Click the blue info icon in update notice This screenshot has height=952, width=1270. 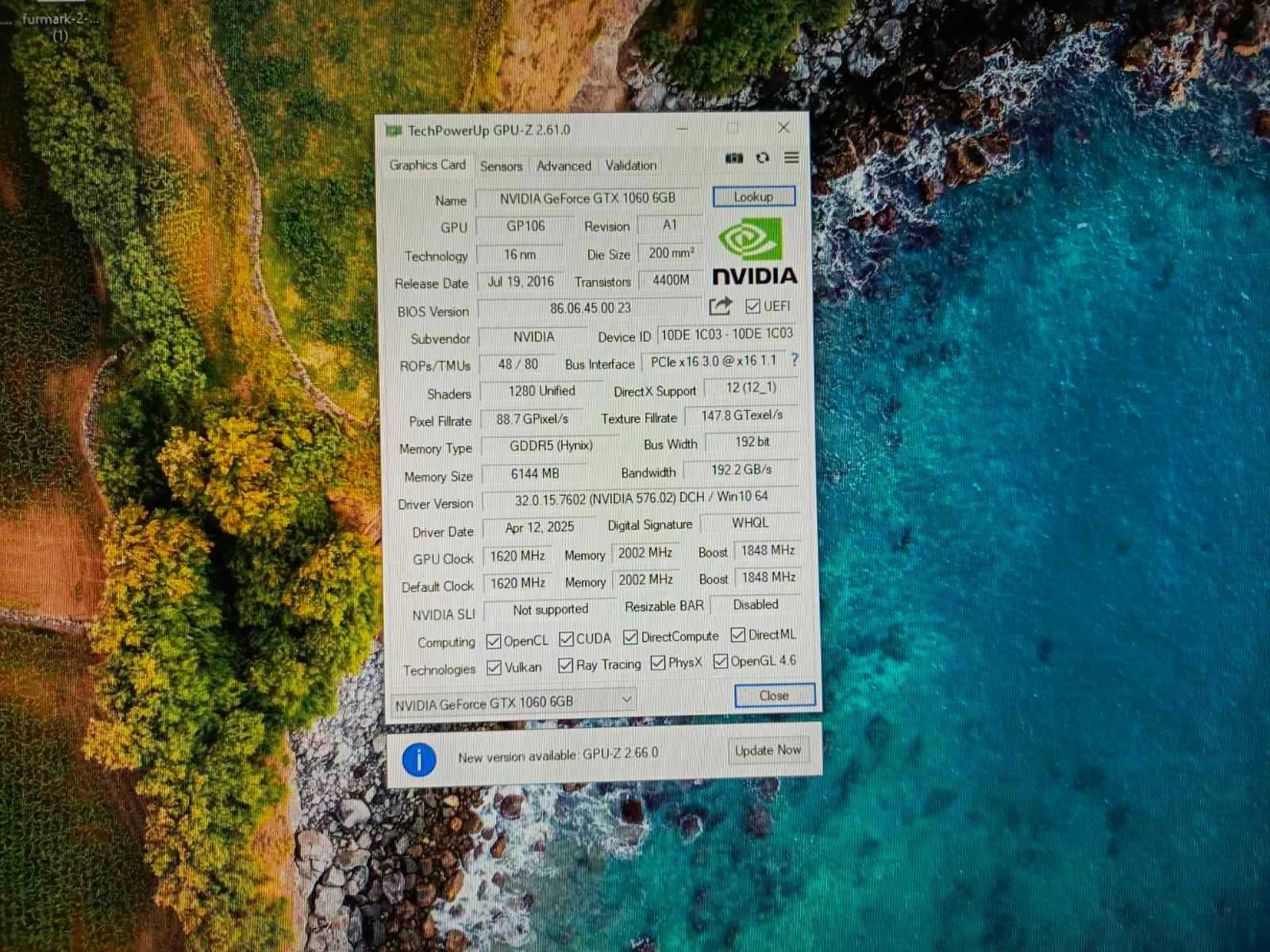click(x=419, y=759)
